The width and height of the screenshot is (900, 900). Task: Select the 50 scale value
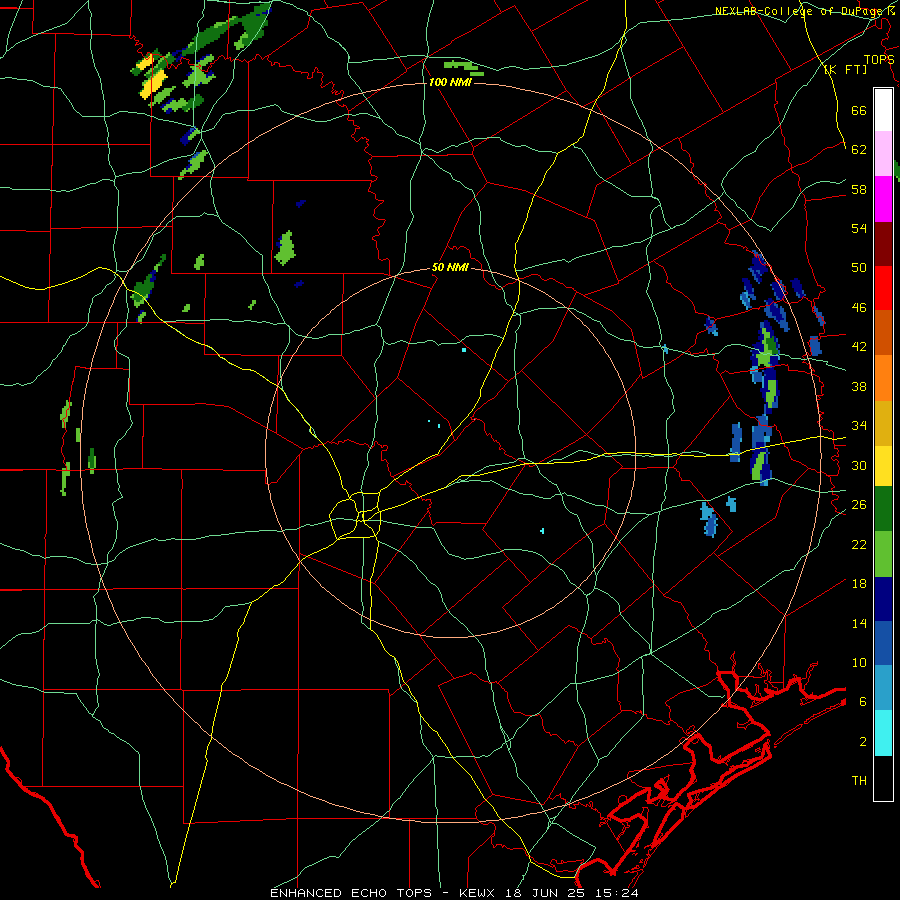tap(859, 268)
